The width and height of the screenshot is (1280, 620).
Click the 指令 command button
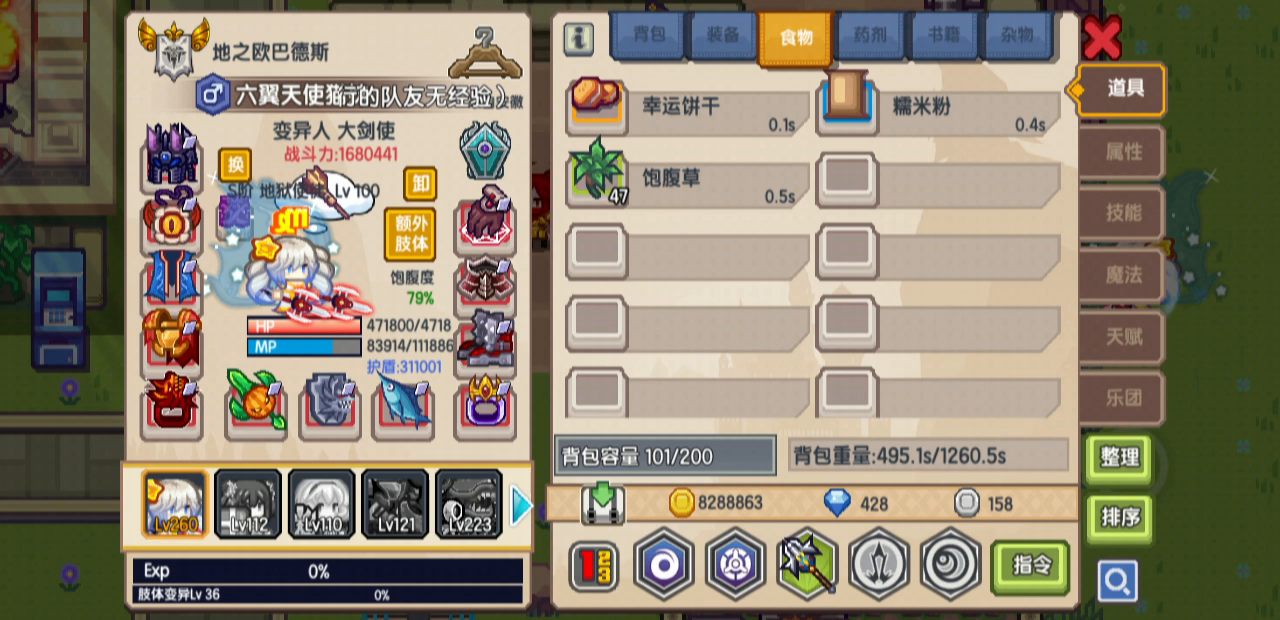[x=1030, y=566]
